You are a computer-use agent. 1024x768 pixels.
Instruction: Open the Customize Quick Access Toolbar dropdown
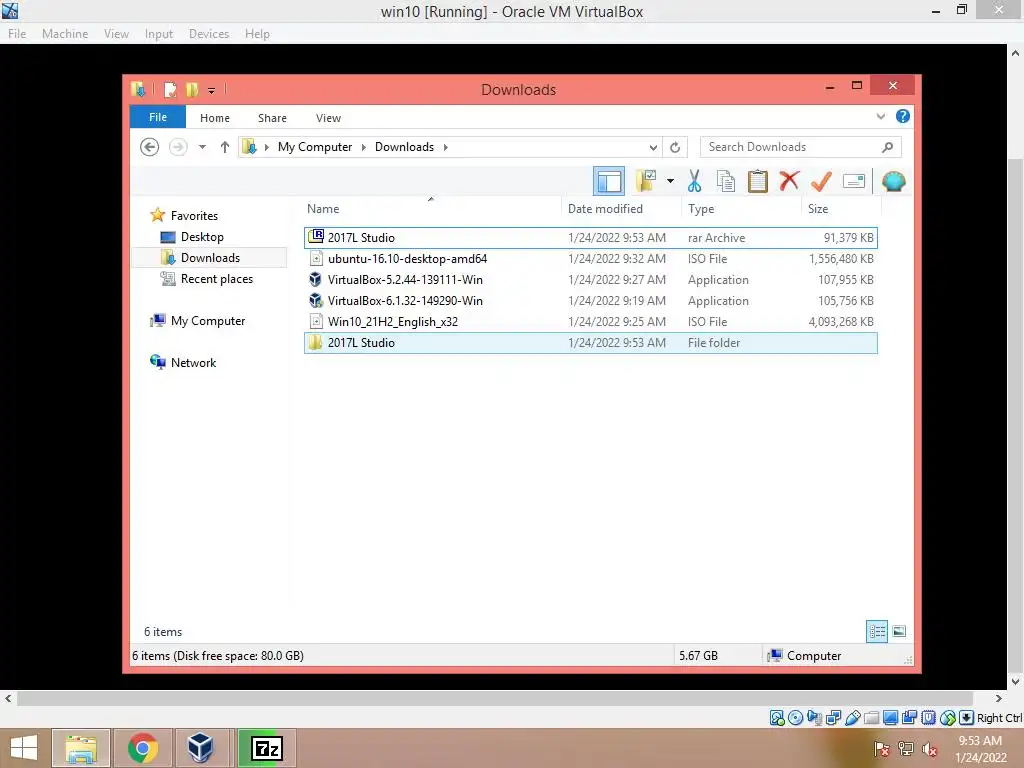click(x=212, y=91)
